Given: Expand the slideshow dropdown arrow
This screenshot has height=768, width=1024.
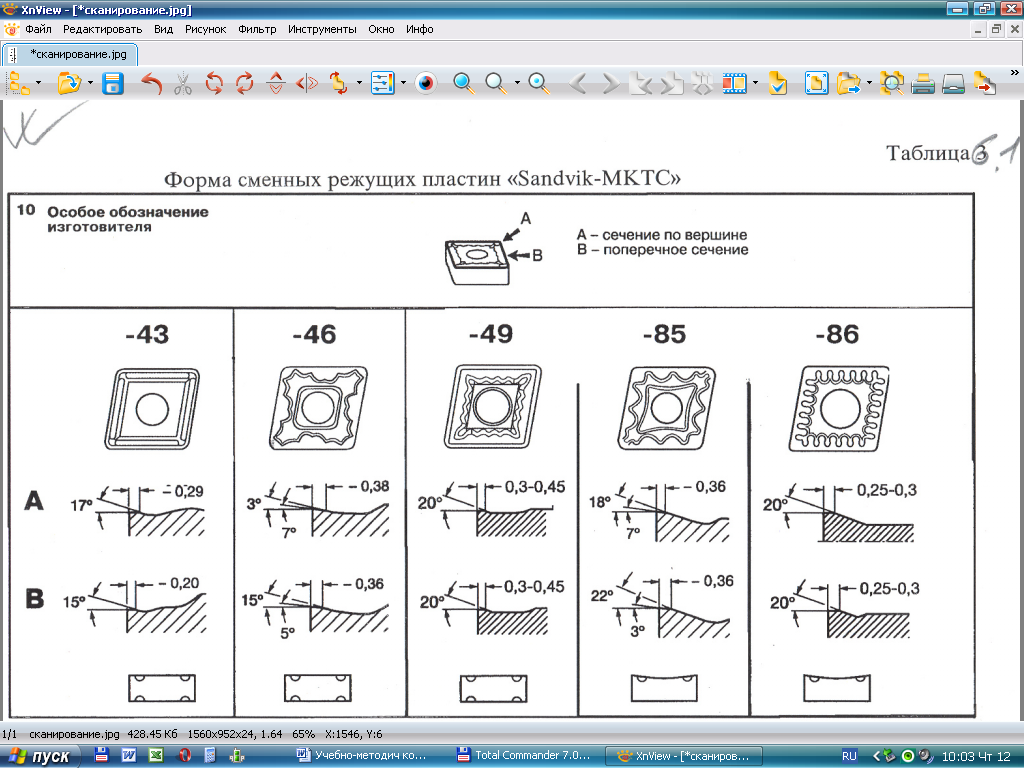Looking at the screenshot, I should point(756,83).
